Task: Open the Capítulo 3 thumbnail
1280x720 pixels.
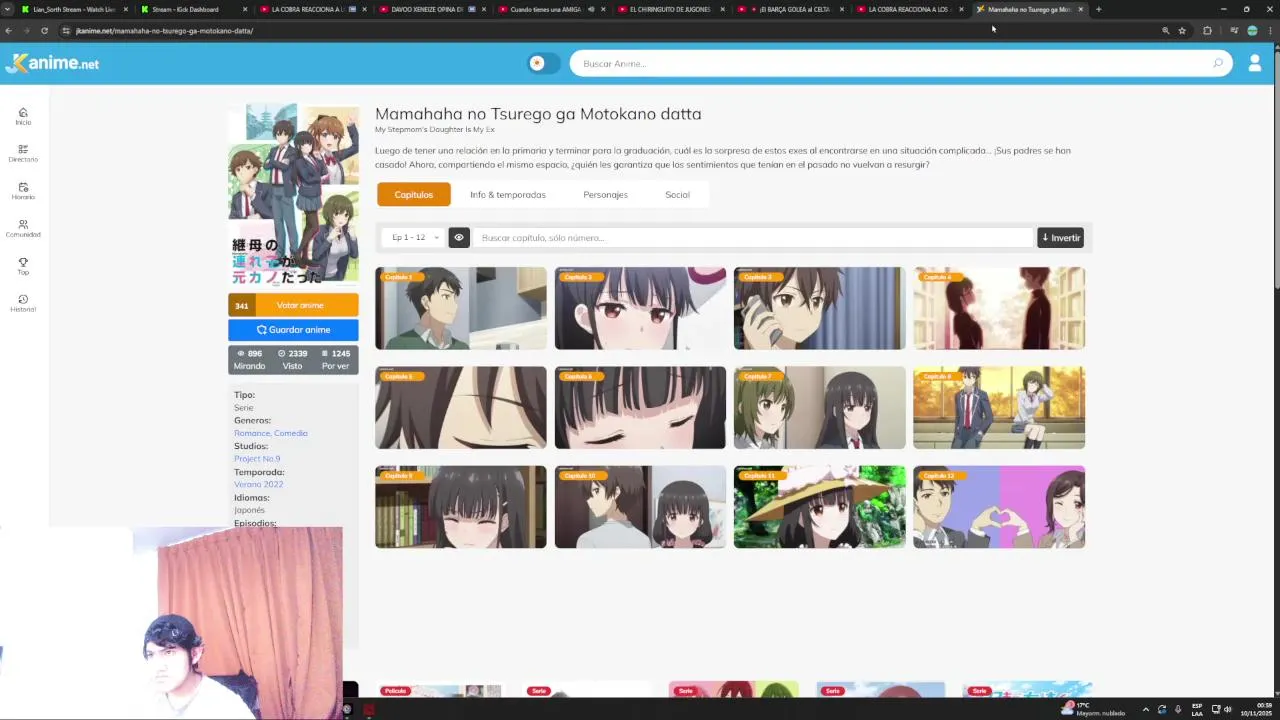Action: pyautogui.click(x=819, y=308)
